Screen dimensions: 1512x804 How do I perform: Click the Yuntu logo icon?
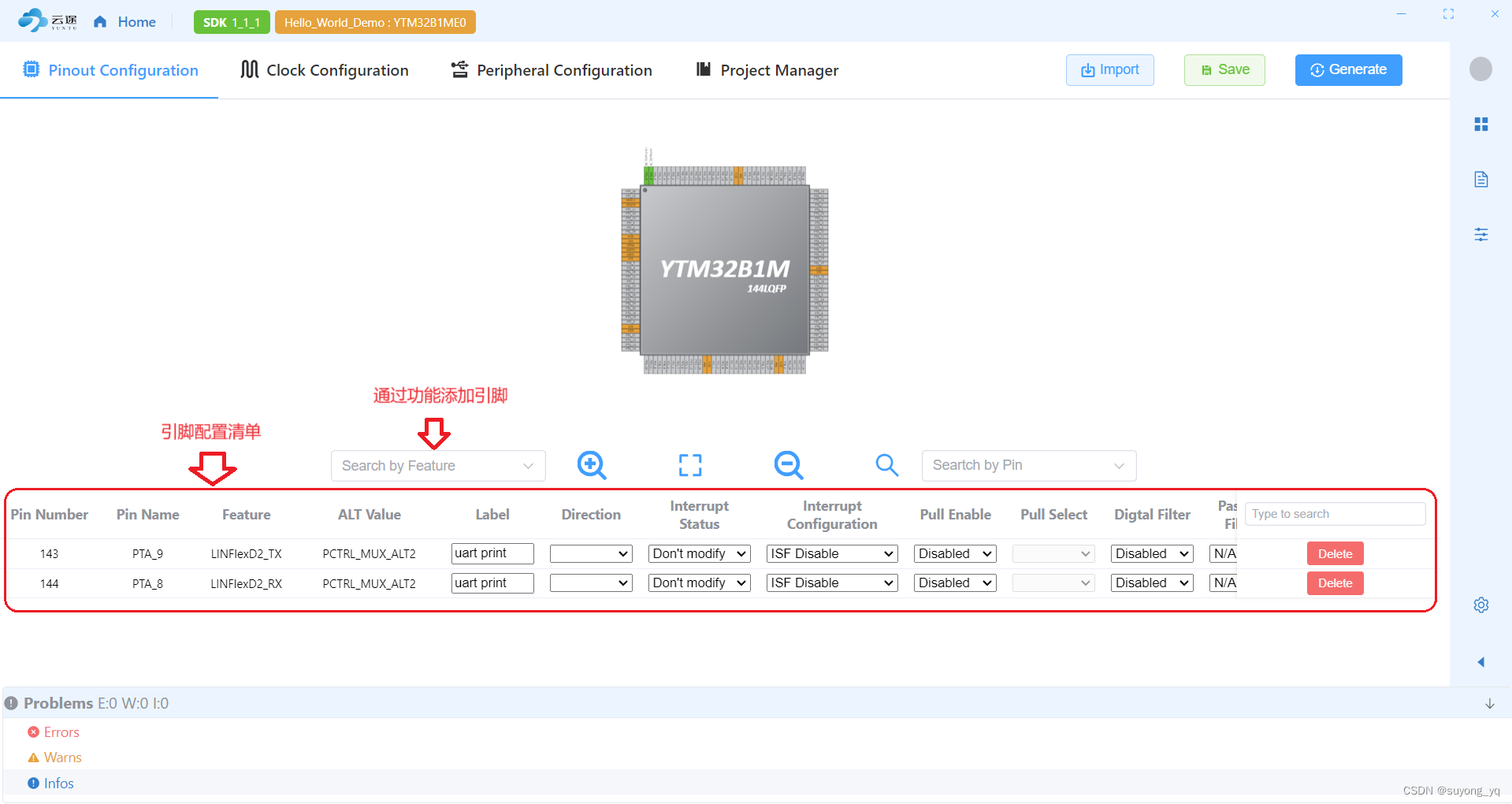[47, 21]
